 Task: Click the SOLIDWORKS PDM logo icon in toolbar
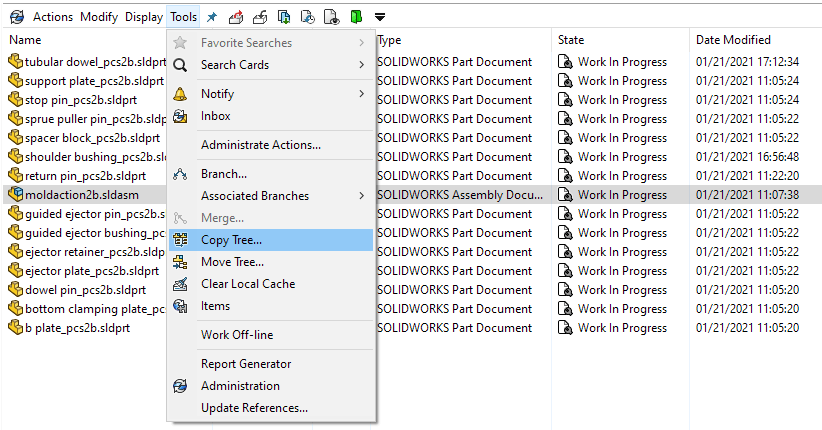point(17,17)
